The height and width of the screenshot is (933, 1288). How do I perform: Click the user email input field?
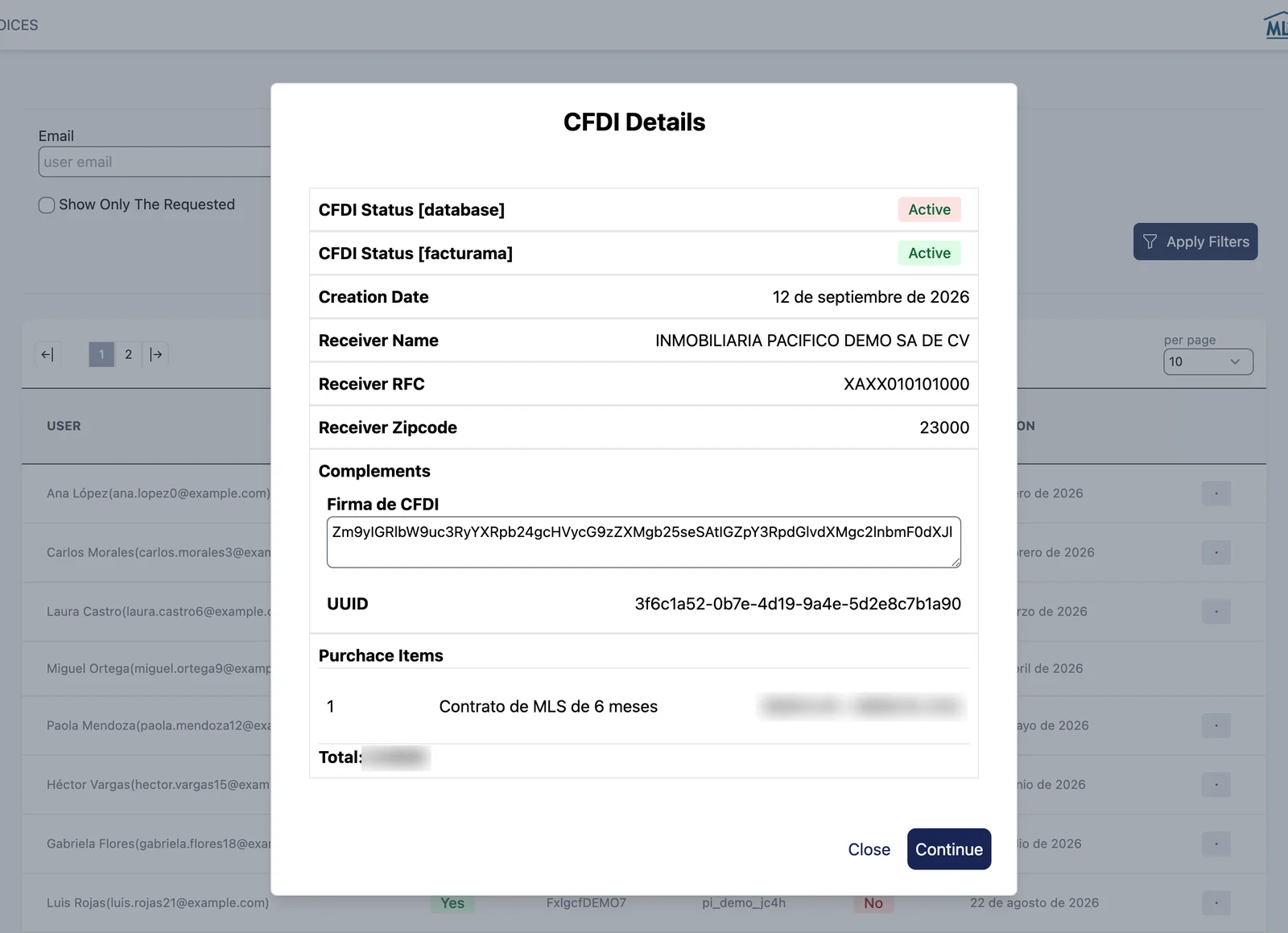[x=155, y=162]
